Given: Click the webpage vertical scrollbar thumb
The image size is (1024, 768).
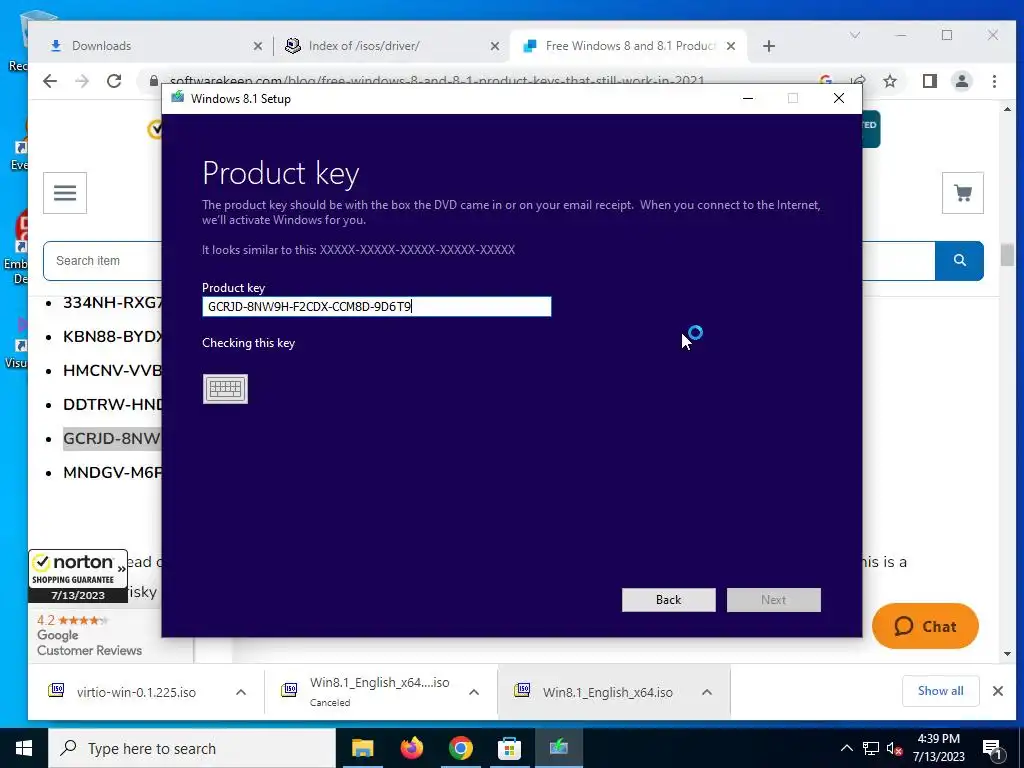Looking at the screenshot, I should (1007, 255).
